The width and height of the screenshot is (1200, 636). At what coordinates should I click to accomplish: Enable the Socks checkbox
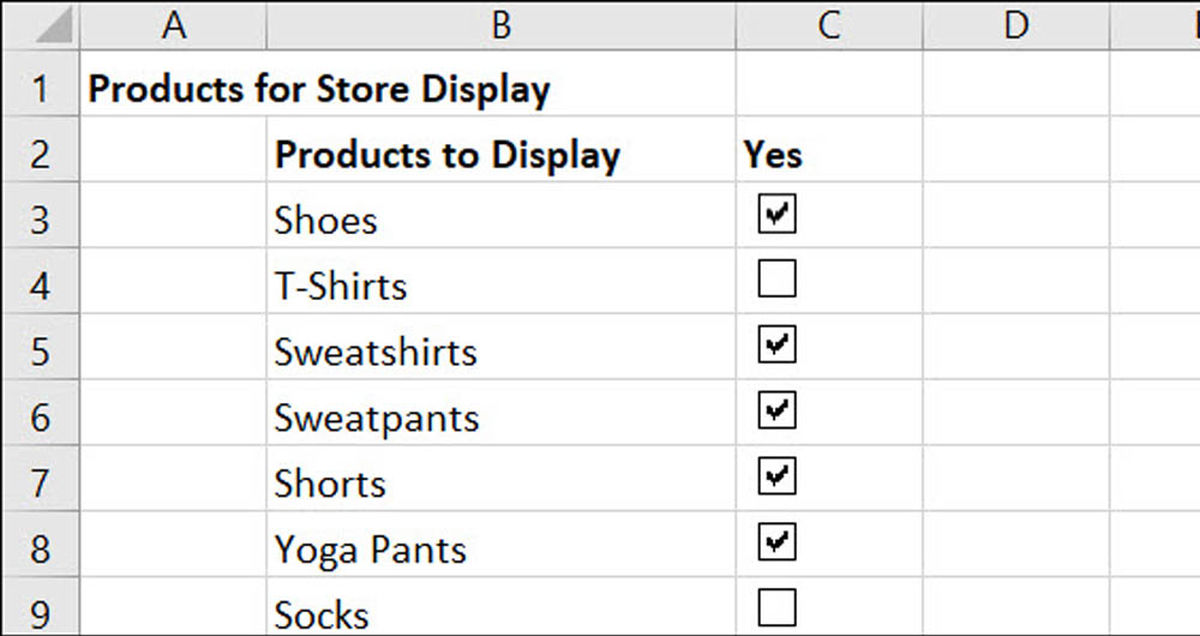coord(777,608)
